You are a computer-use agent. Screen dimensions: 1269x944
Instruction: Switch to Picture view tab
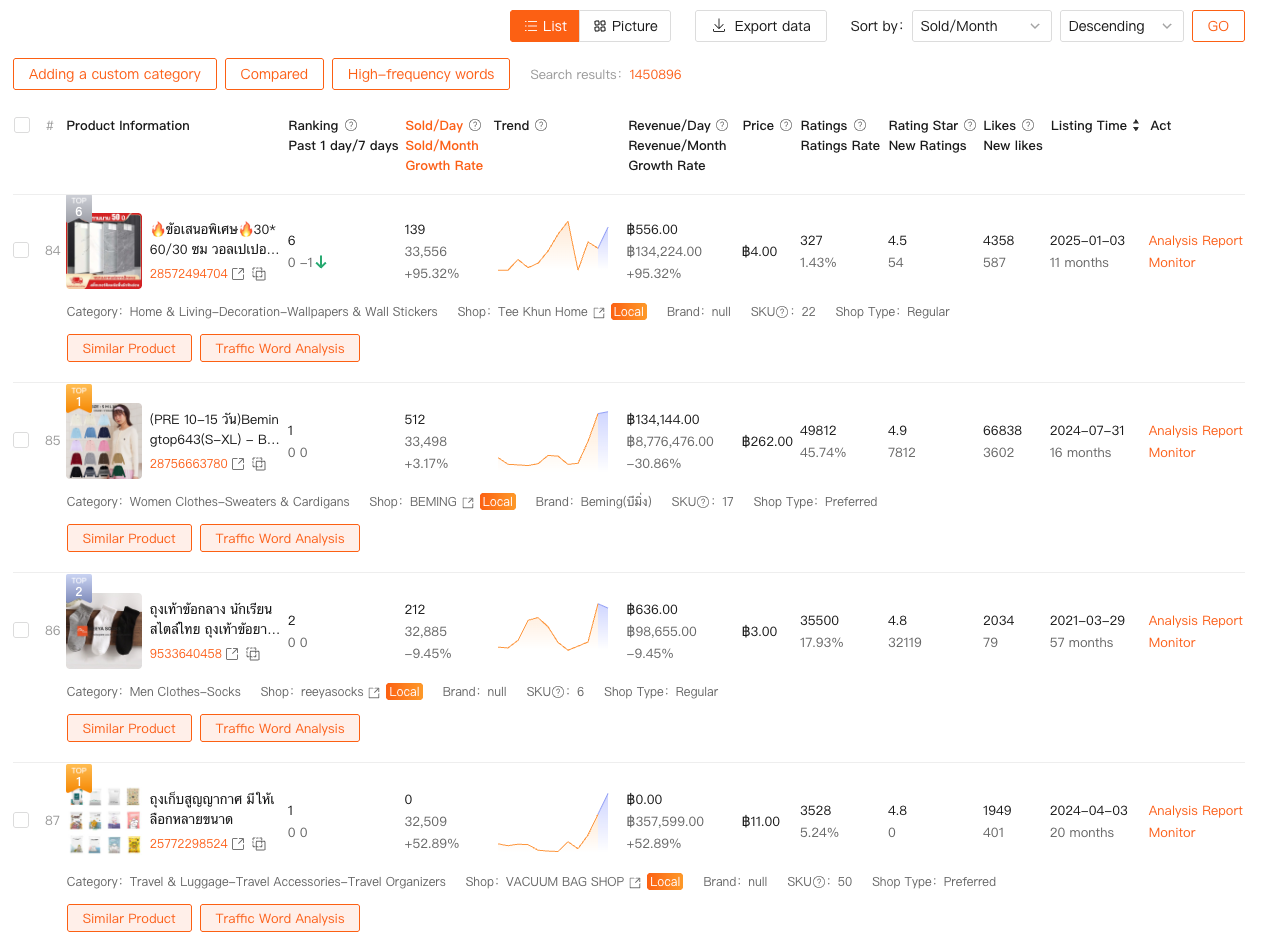[x=625, y=26]
